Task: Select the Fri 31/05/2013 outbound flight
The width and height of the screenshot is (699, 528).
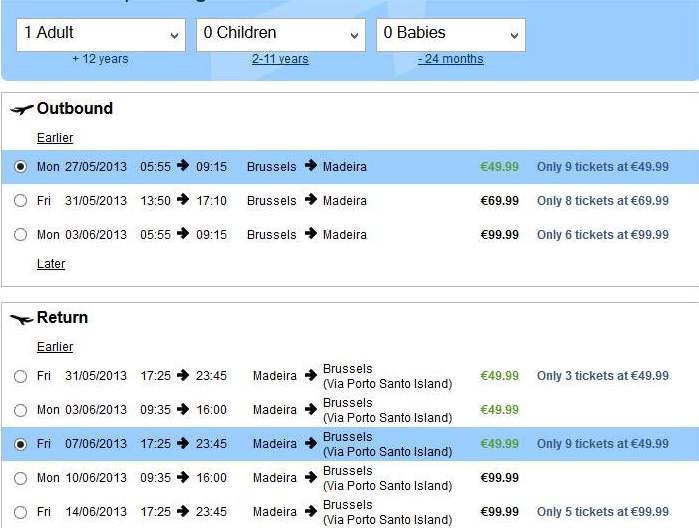Action: [x=21, y=201]
